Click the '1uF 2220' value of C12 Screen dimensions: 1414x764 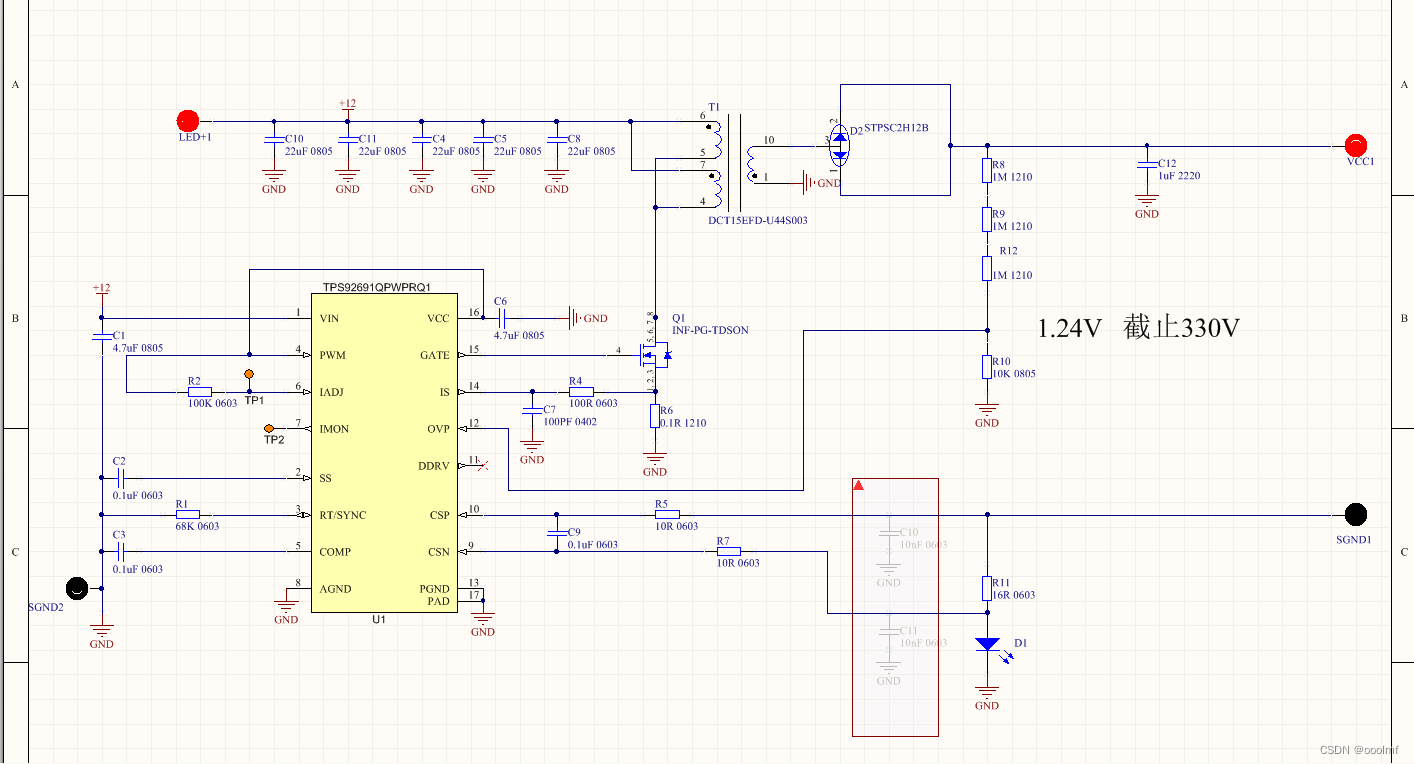[x=1179, y=176]
